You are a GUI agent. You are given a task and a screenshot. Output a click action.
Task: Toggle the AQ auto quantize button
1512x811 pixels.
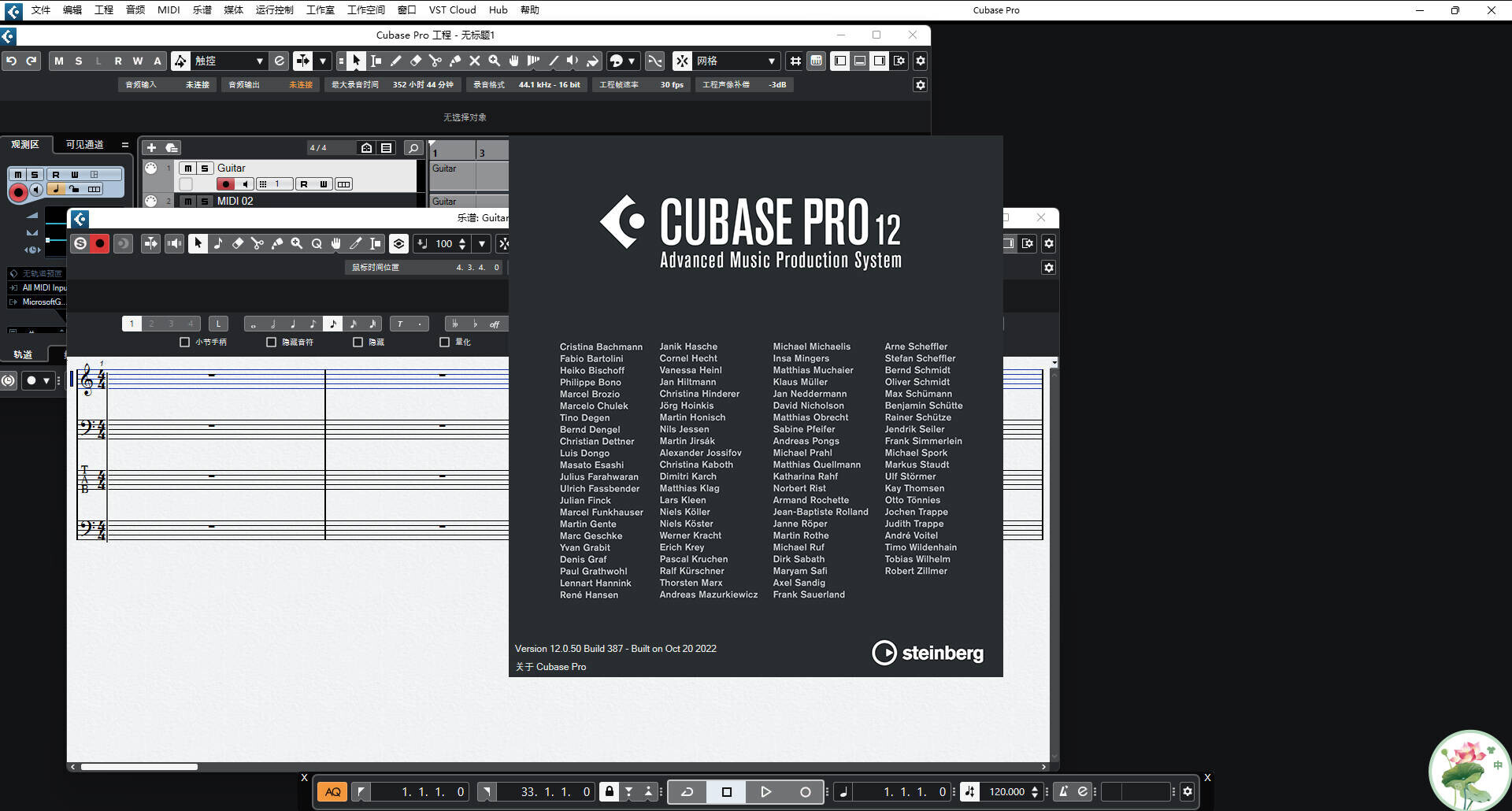(x=332, y=792)
